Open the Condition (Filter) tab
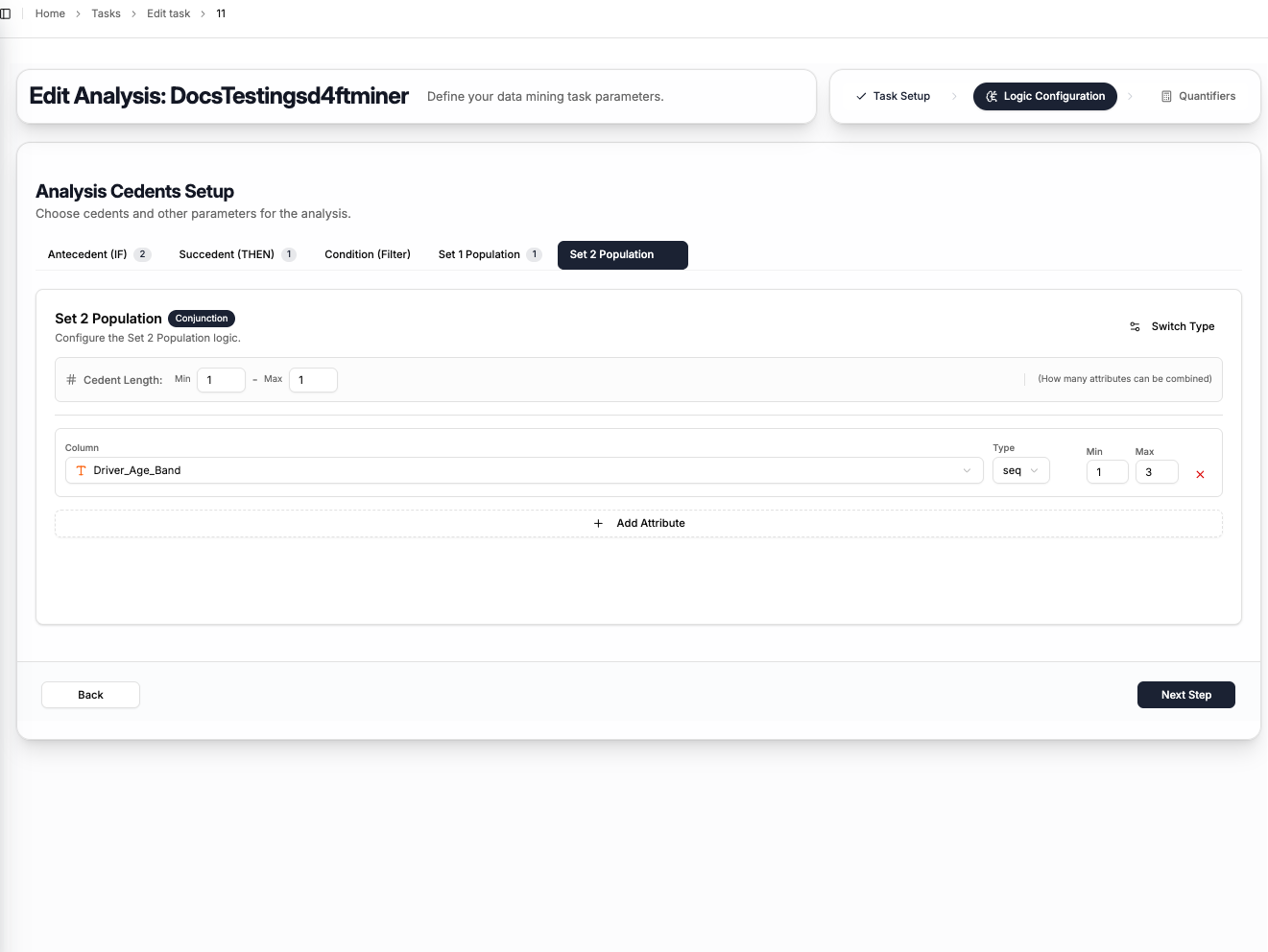1268x952 pixels. tap(367, 255)
